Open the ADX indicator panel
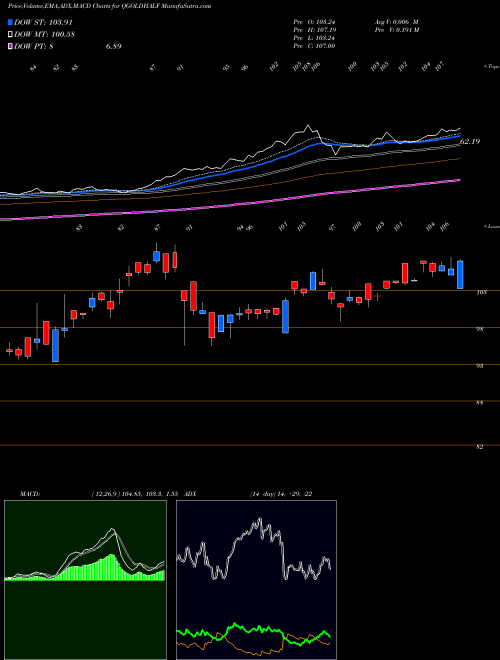The width and height of the screenshot is (500, 660). click(x=256, y=580)
